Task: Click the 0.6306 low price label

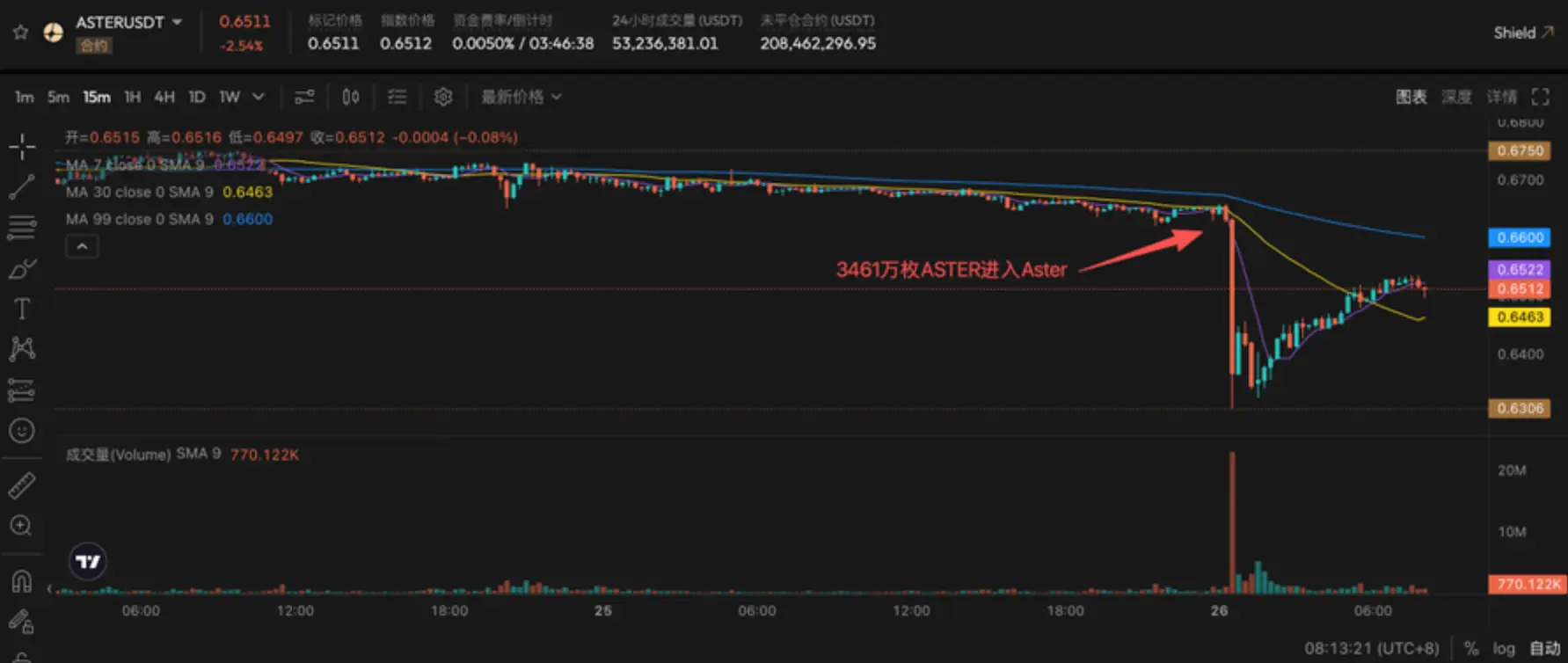Action: [x=1520, y=408]
